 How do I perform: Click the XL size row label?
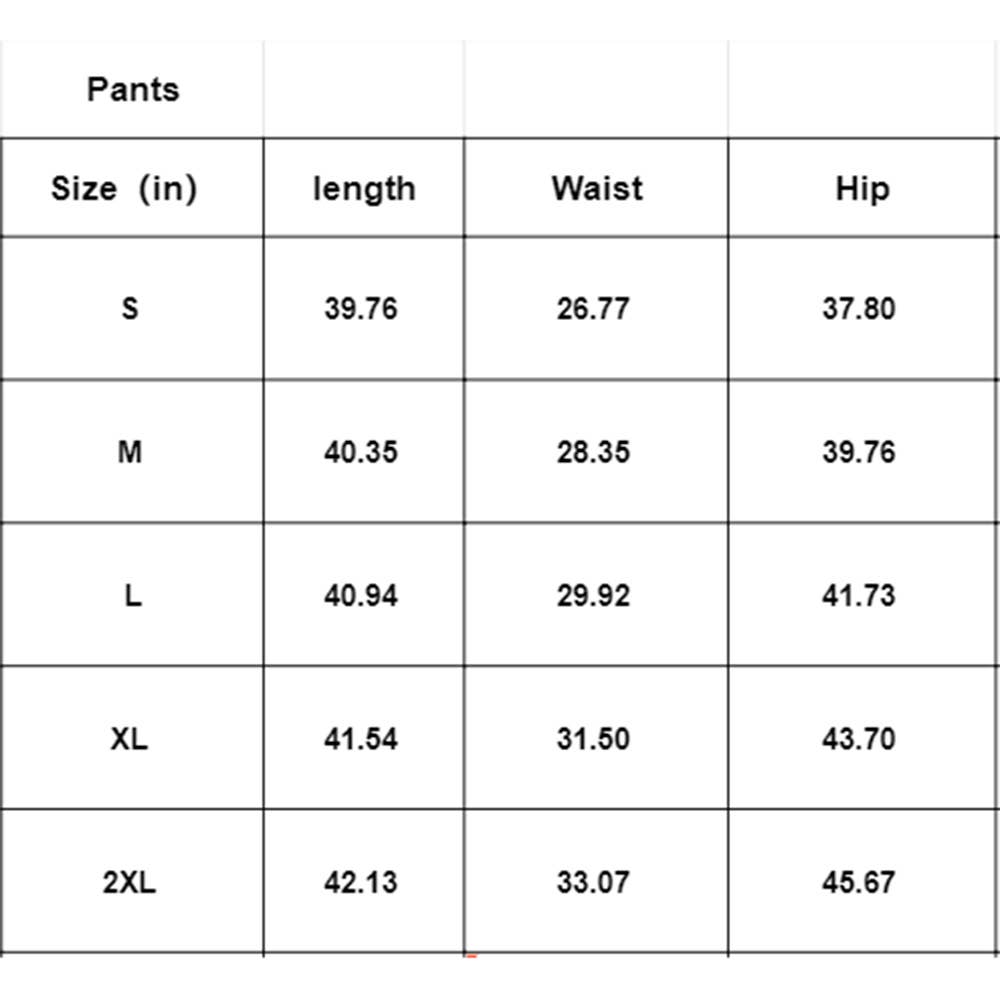click(130, 739)
